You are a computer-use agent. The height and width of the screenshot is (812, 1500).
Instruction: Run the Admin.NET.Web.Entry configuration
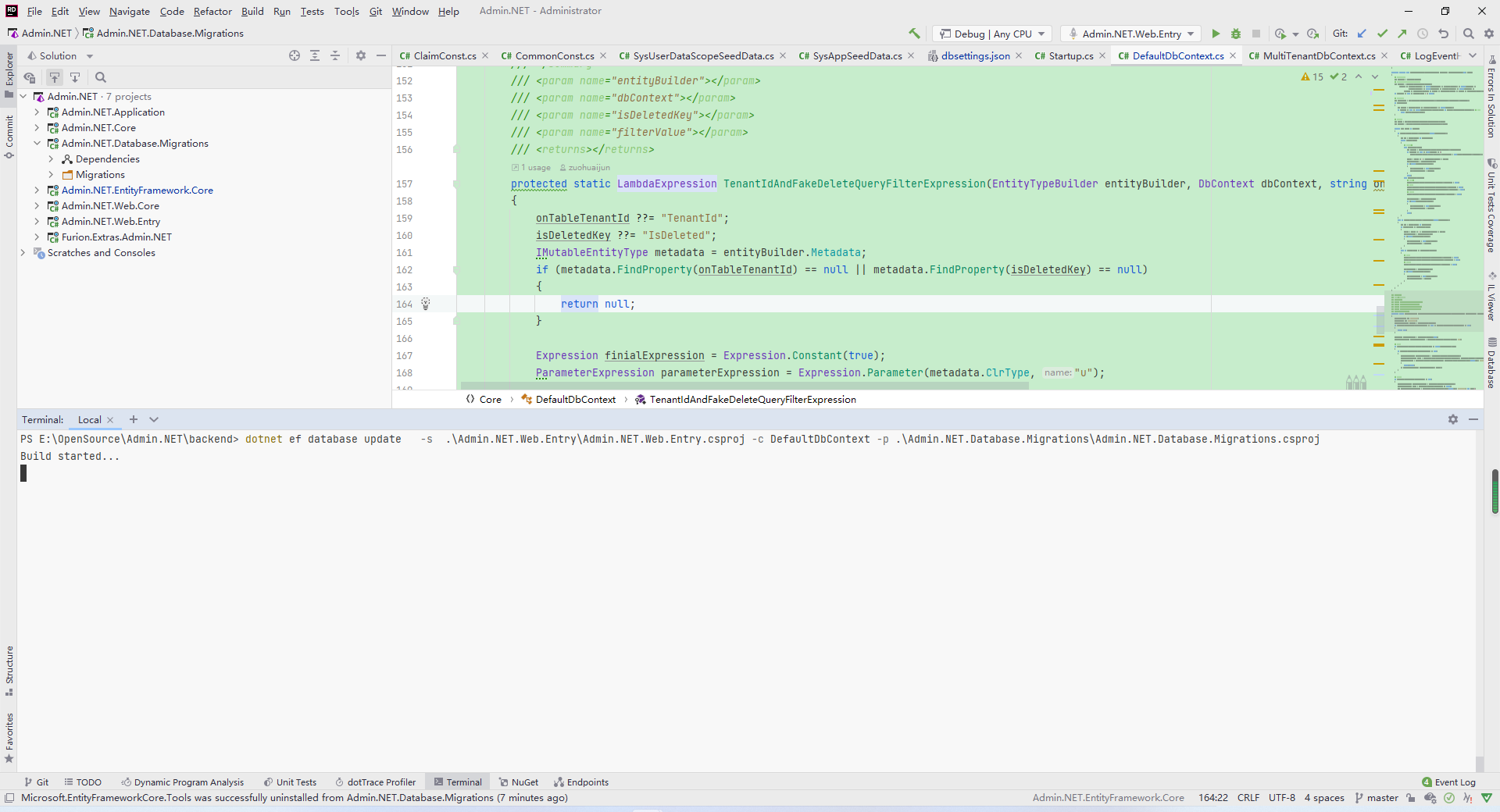(x=1216, y=34)
